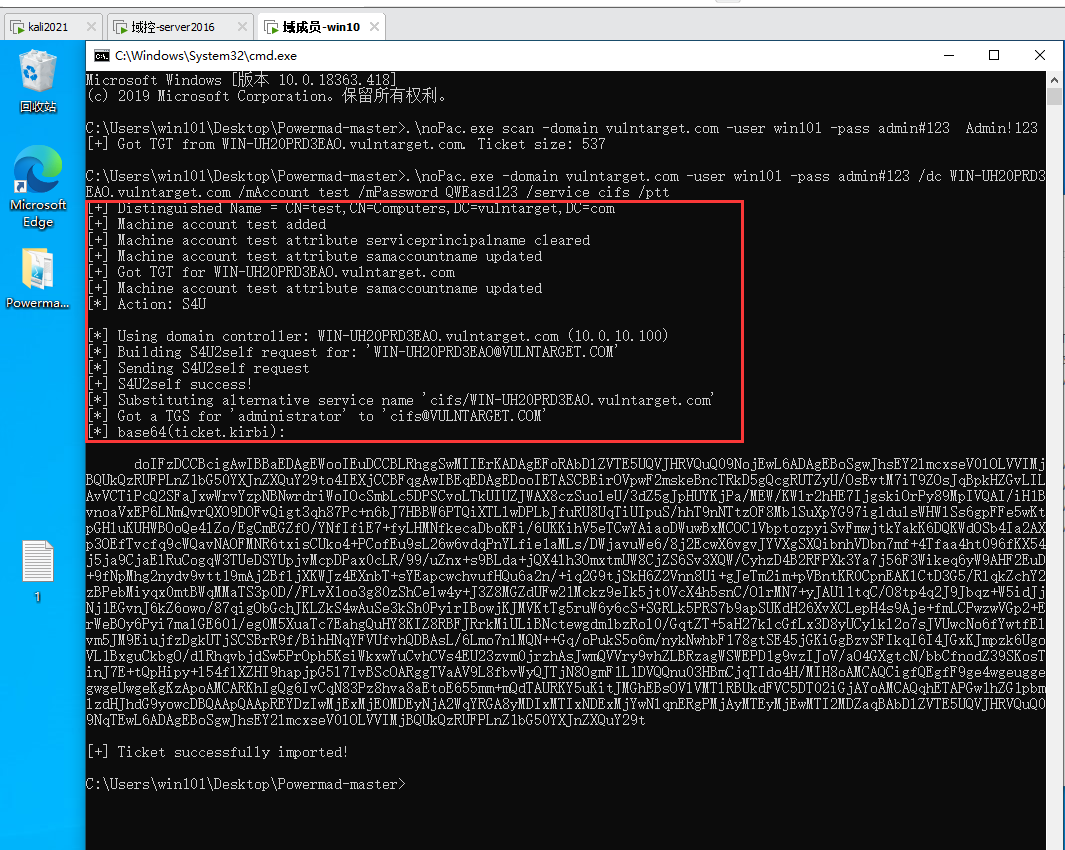Viewport: 1065px width, 850px height.
Task: Click the 'serviceprincipalname cleared' line
Action: point(339,241)
